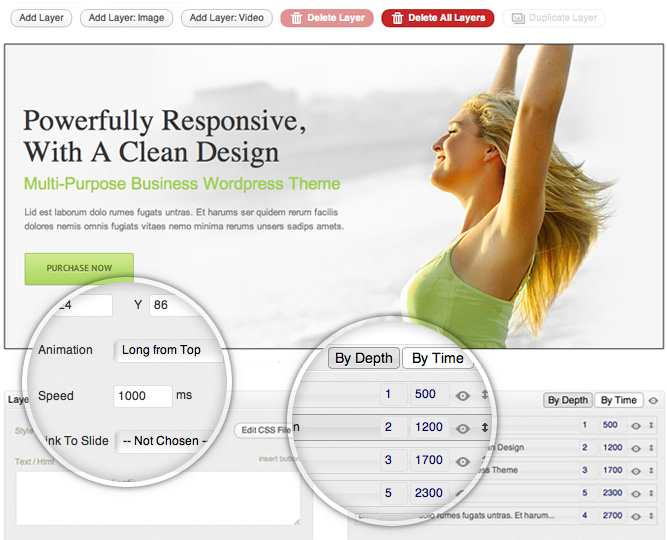Image resolution: width=667 pixels, height=540 pixels.
Task: Click the Duplicate Layer button
Action: click(x=554, y=18)
